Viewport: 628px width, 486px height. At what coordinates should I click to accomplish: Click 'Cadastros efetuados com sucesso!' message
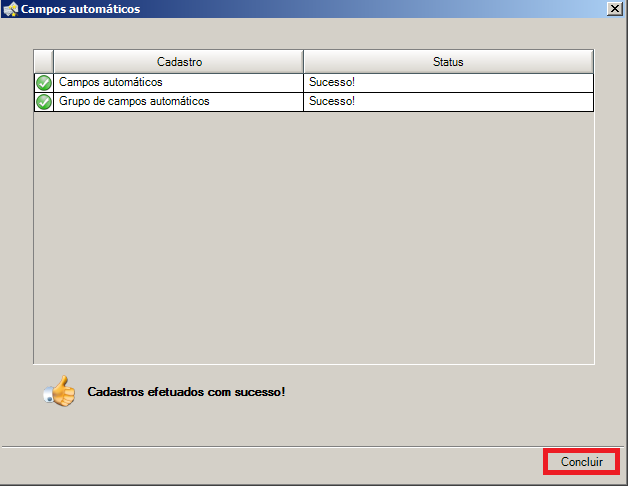[186, 392]
